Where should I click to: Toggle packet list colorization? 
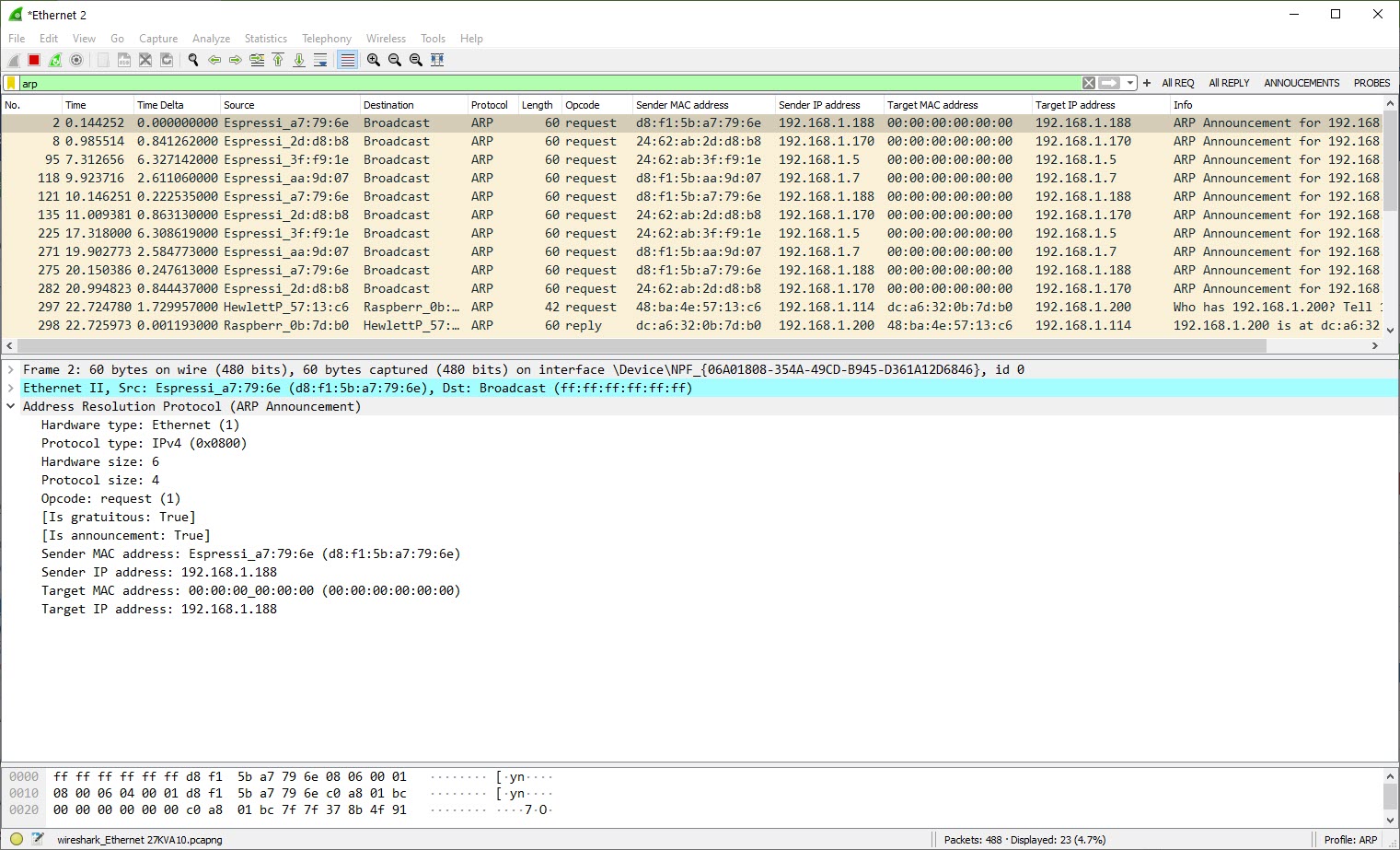[x=346, y=60]
